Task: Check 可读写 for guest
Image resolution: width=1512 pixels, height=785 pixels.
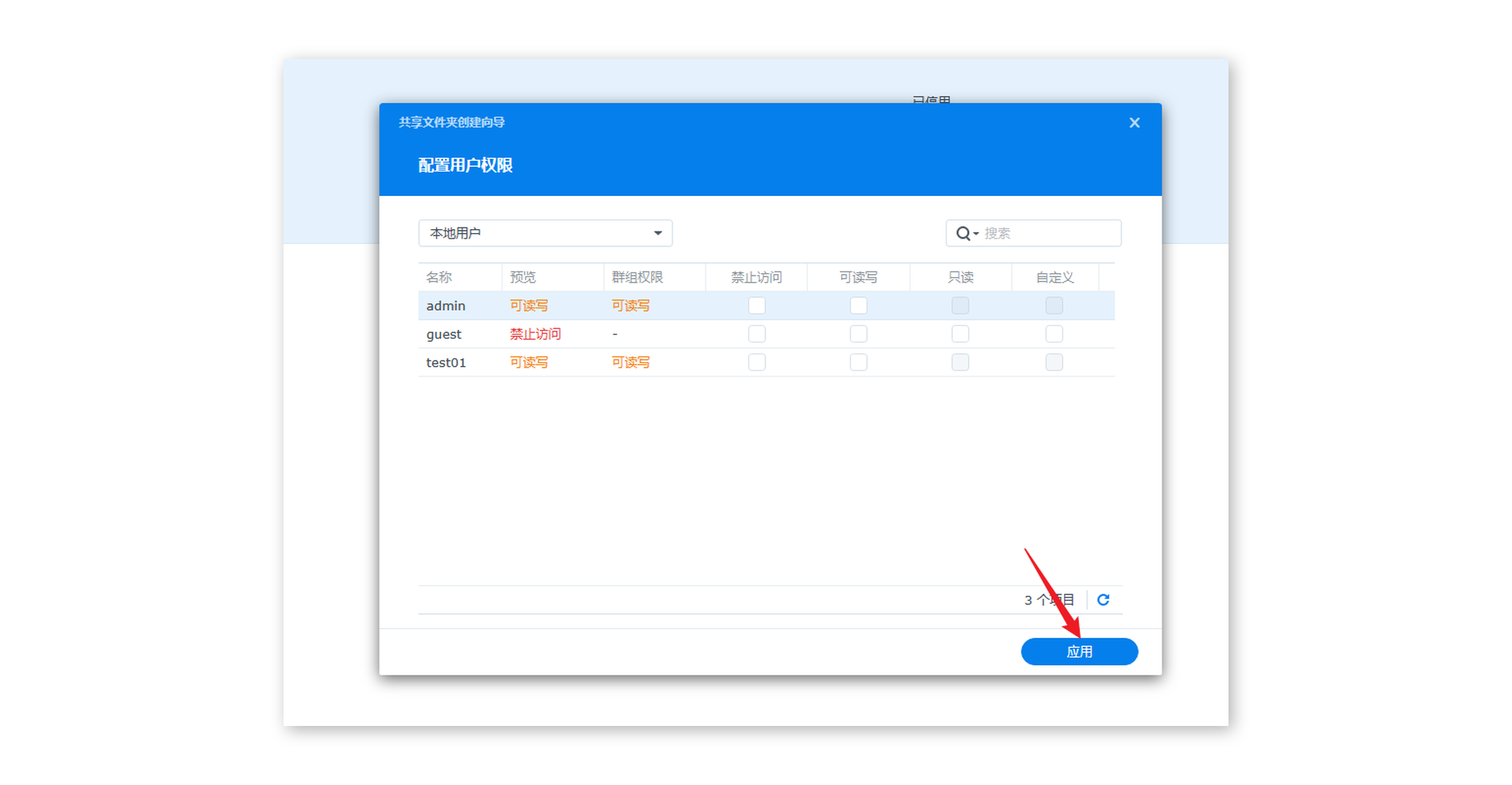Action: pos(858,334)
